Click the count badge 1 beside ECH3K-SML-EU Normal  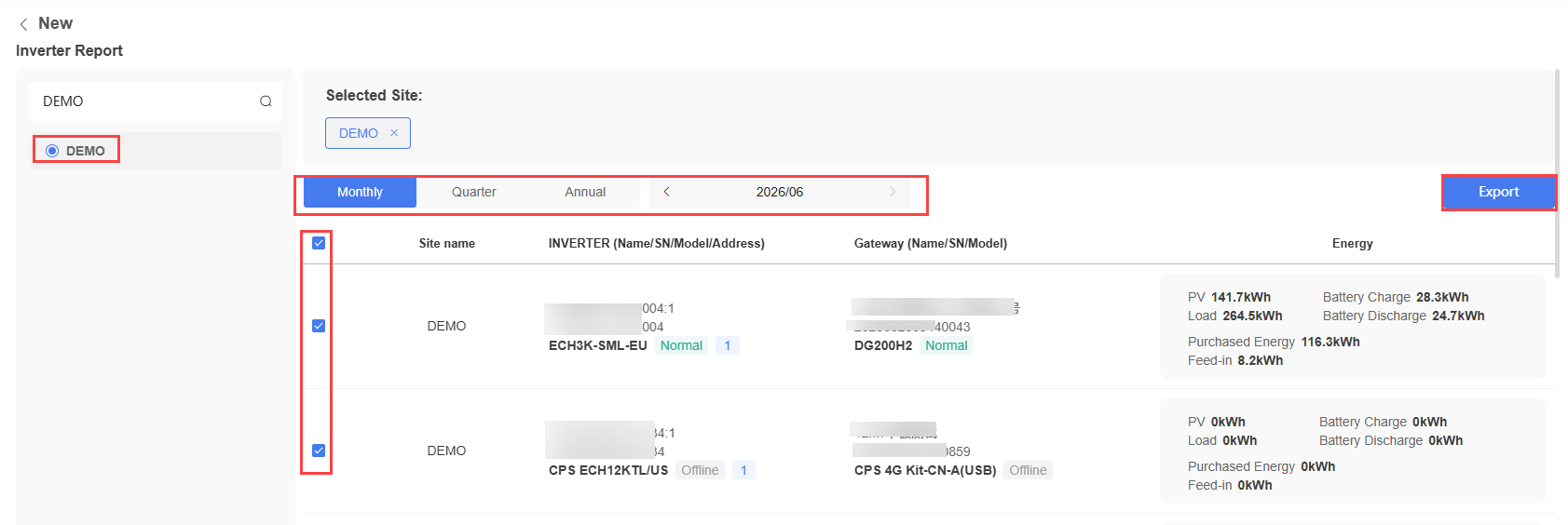(x=728, y=345)
